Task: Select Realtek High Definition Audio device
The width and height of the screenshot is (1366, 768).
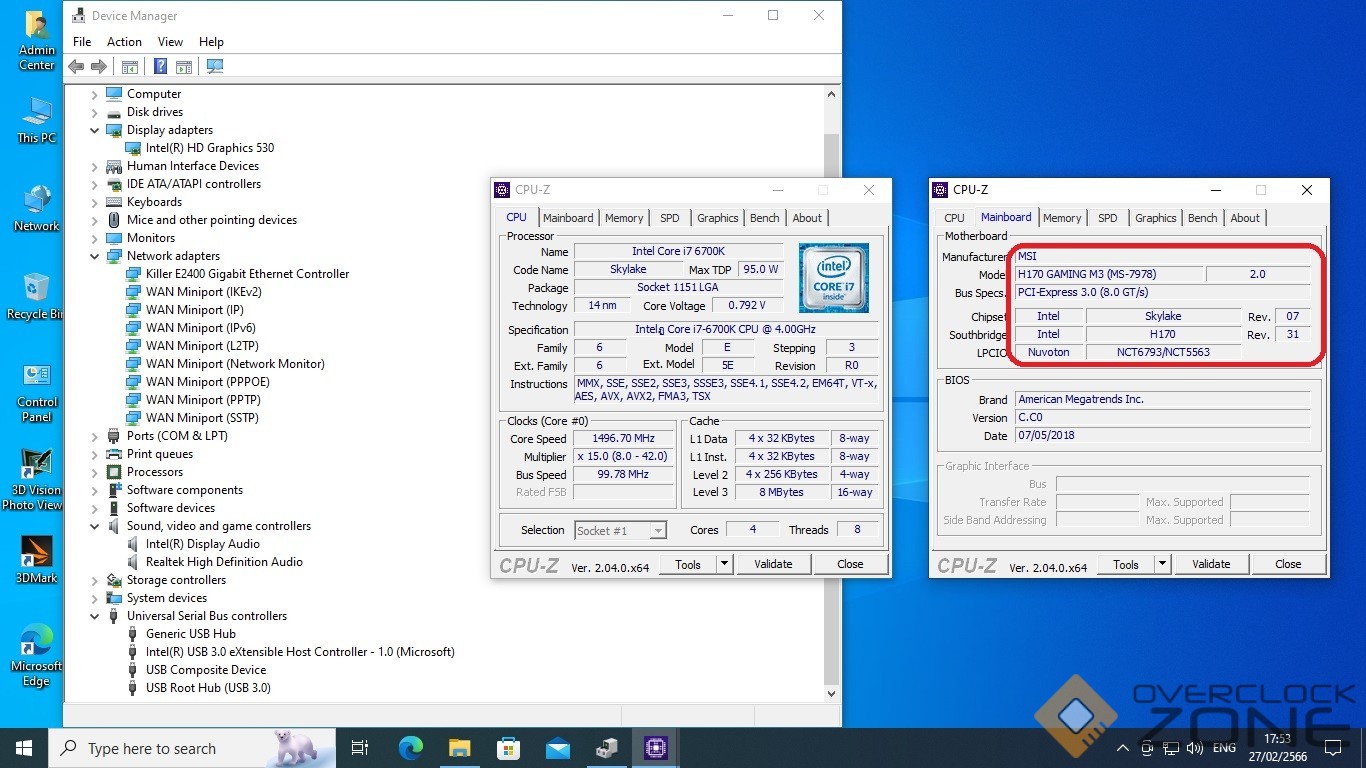Action: point(223,562)
